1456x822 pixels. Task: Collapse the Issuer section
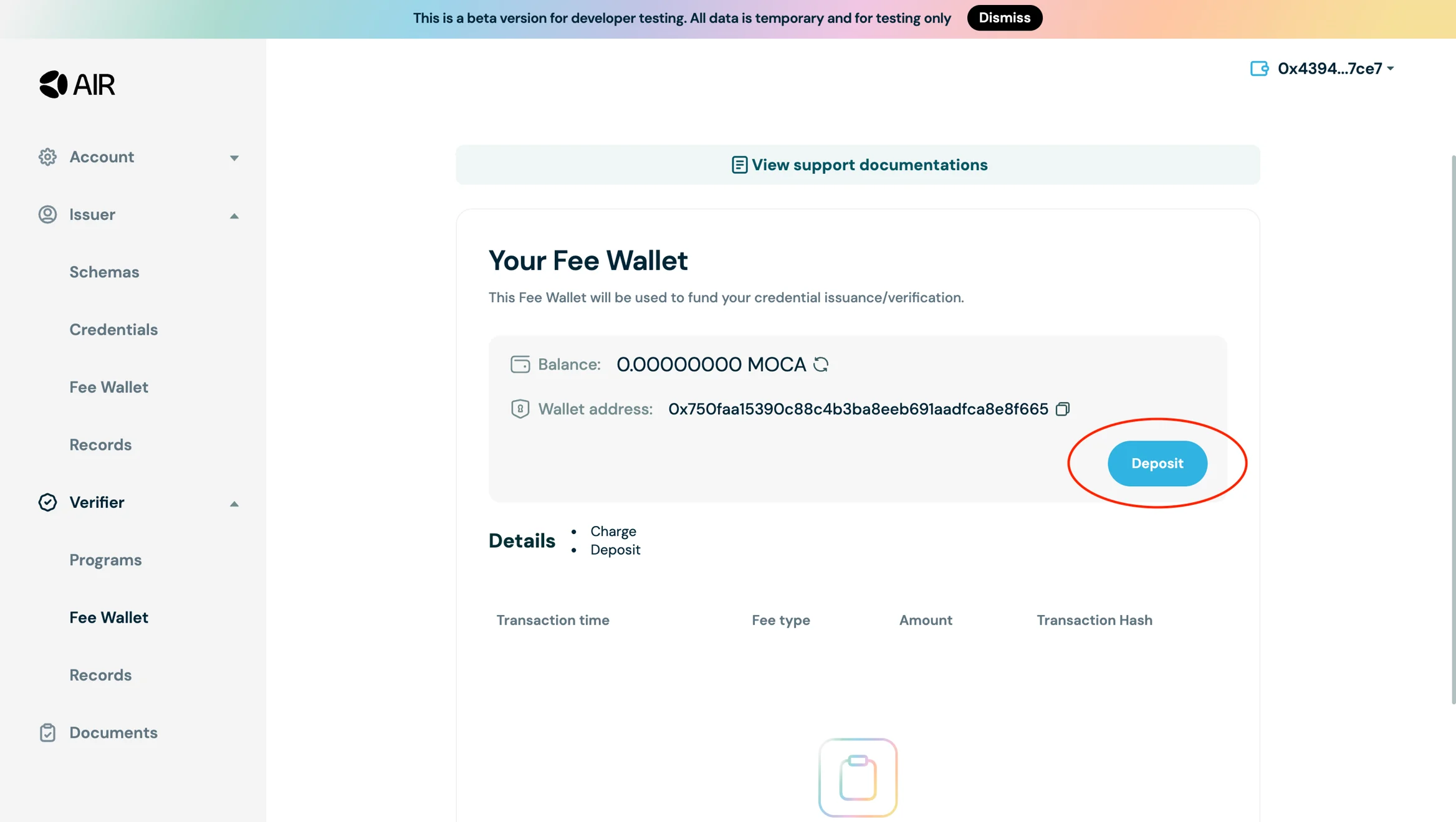click(x=234, y=216)
